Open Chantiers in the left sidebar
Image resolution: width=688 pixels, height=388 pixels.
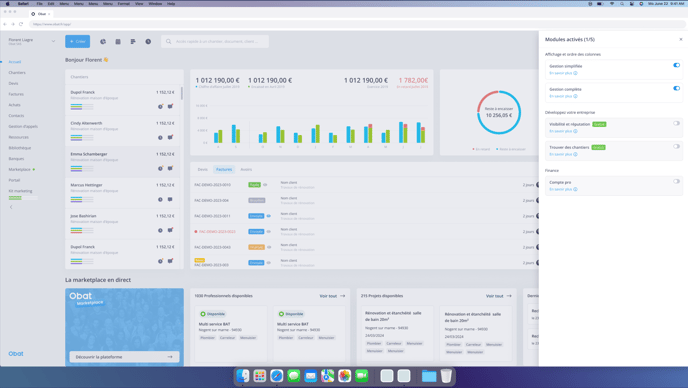coord(17,72)
